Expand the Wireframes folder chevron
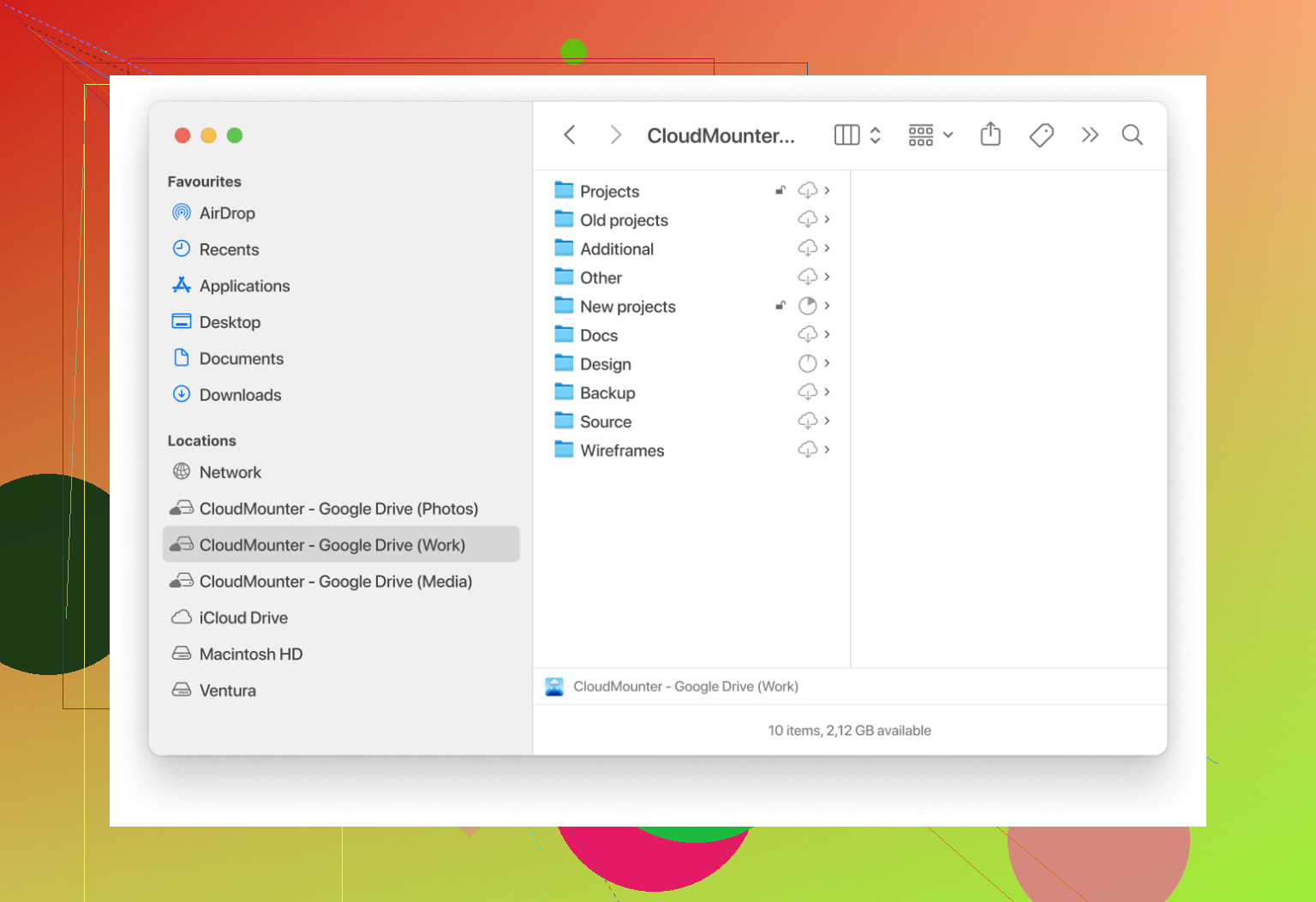This screenshot has height=902, width=1316. [827, 450]
